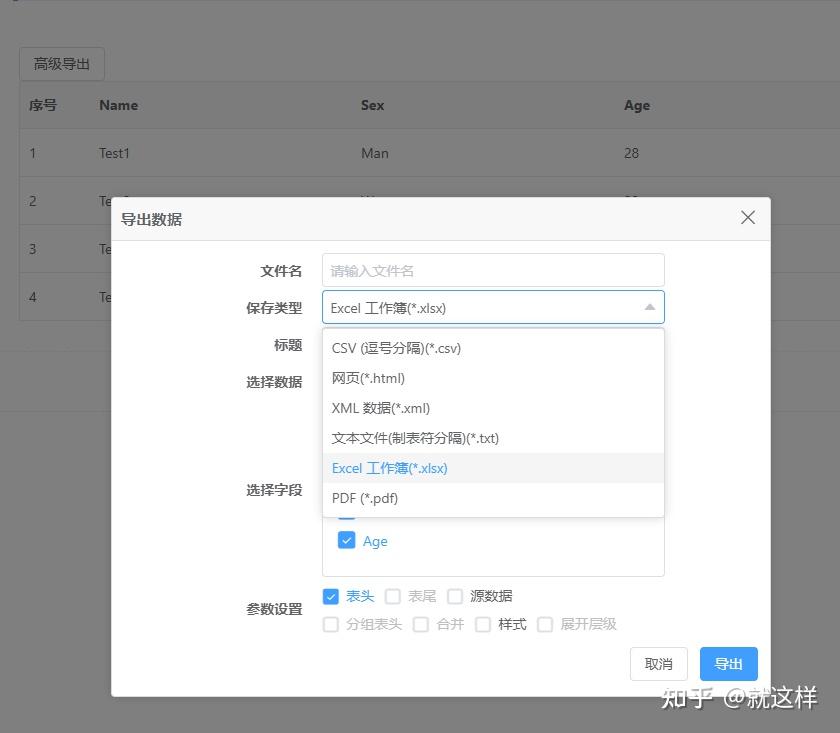Select 文本文件(制表符分隔) format
This screenshot has height=733, width=840.
[x=415, y=438]
